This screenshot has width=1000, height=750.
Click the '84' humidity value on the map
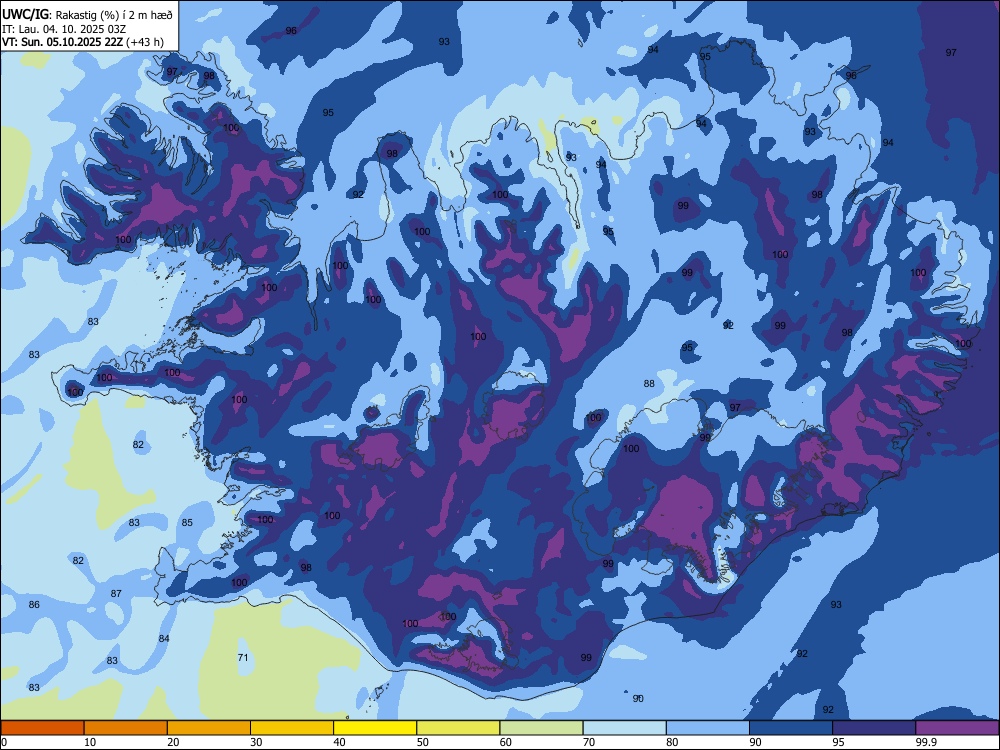pos(164,638)
